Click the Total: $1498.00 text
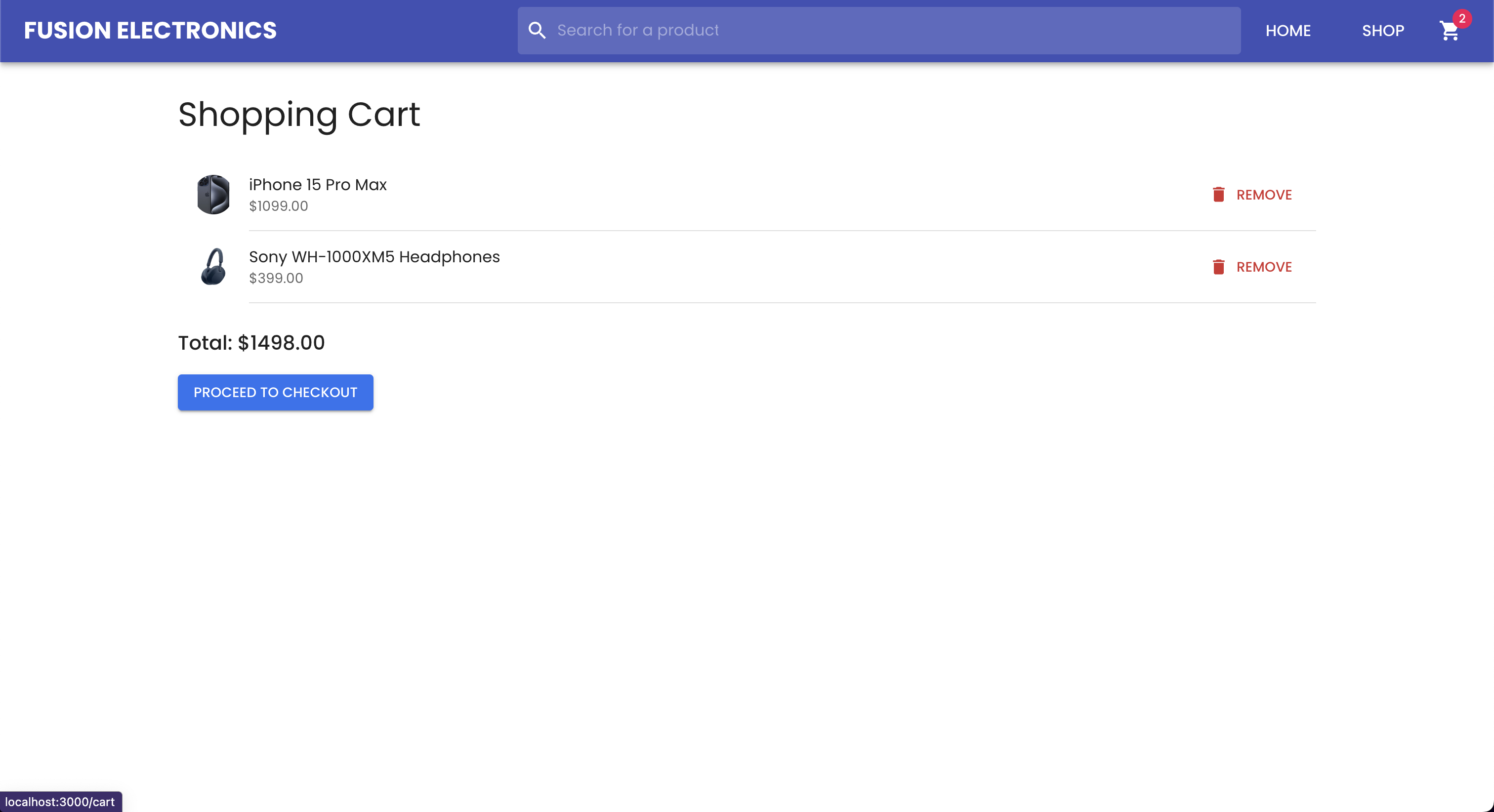Viewport: 1494px width, 812px height. [251, 343]
